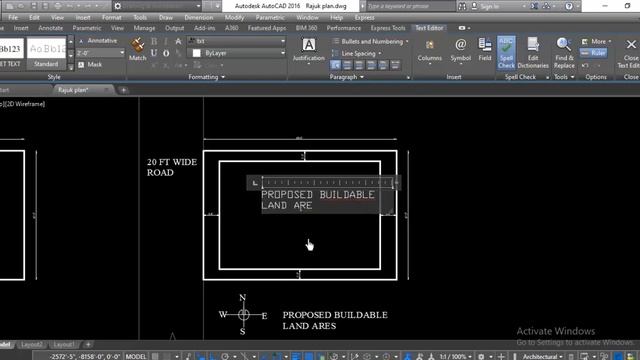Click the Match text formatting icon
The image size is (640, 360).
138,49
